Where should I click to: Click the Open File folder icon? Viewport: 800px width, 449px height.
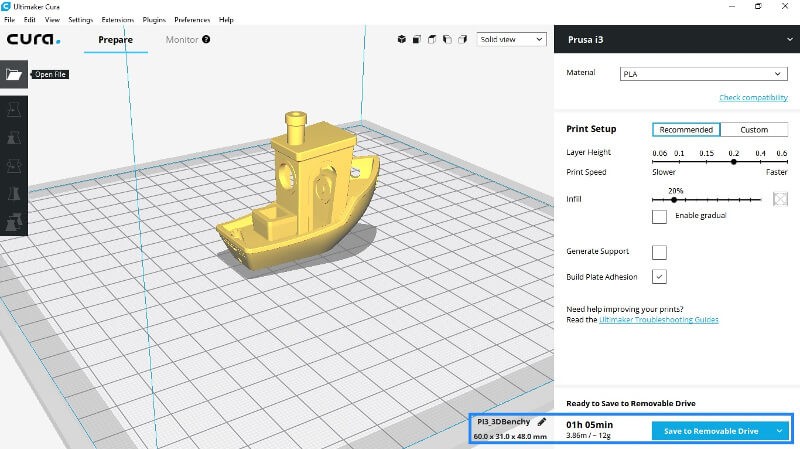coord(14,74)
